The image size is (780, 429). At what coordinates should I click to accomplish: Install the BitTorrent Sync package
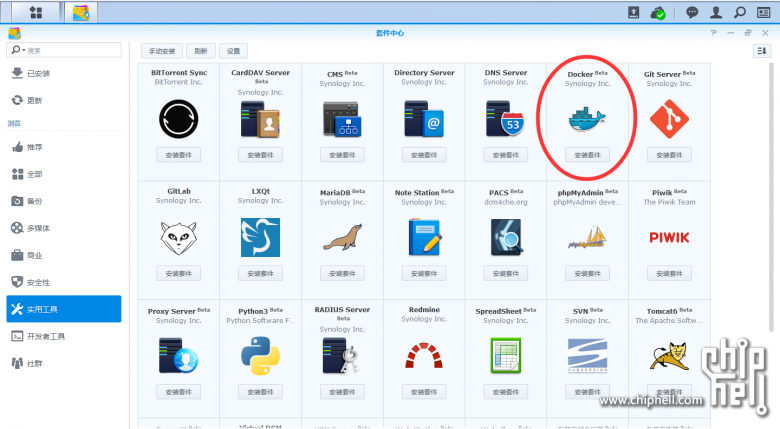click(x=179, y=155)
